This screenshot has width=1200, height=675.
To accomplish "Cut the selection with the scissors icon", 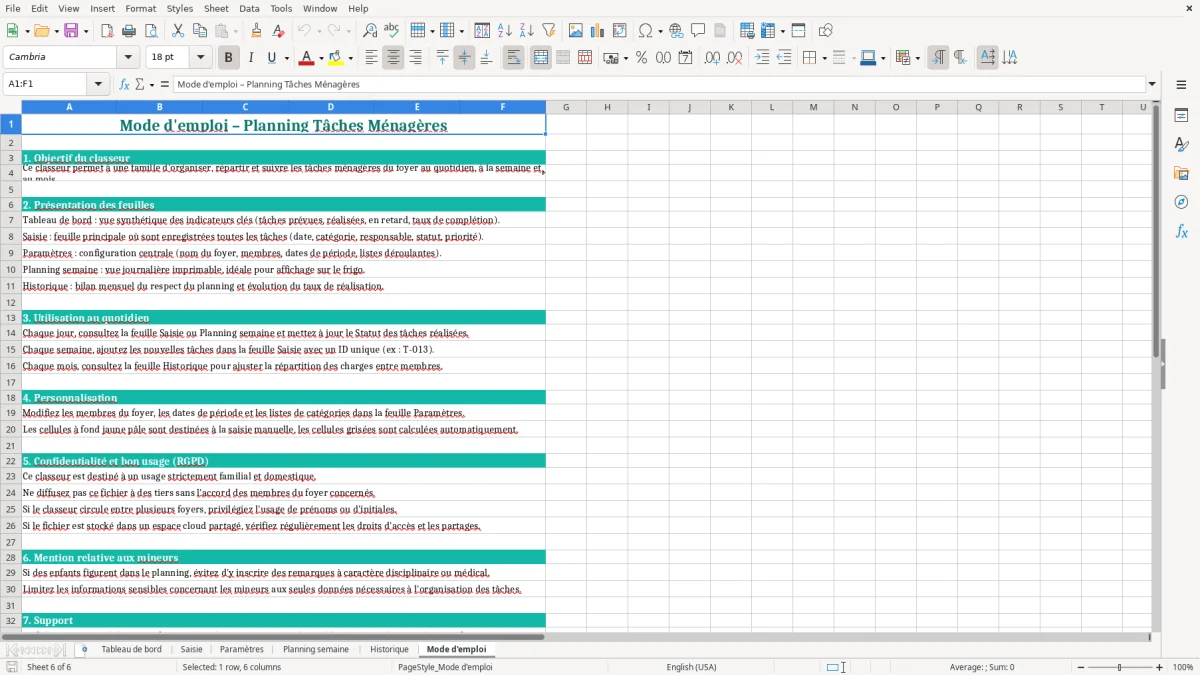I will pos(178,31).
